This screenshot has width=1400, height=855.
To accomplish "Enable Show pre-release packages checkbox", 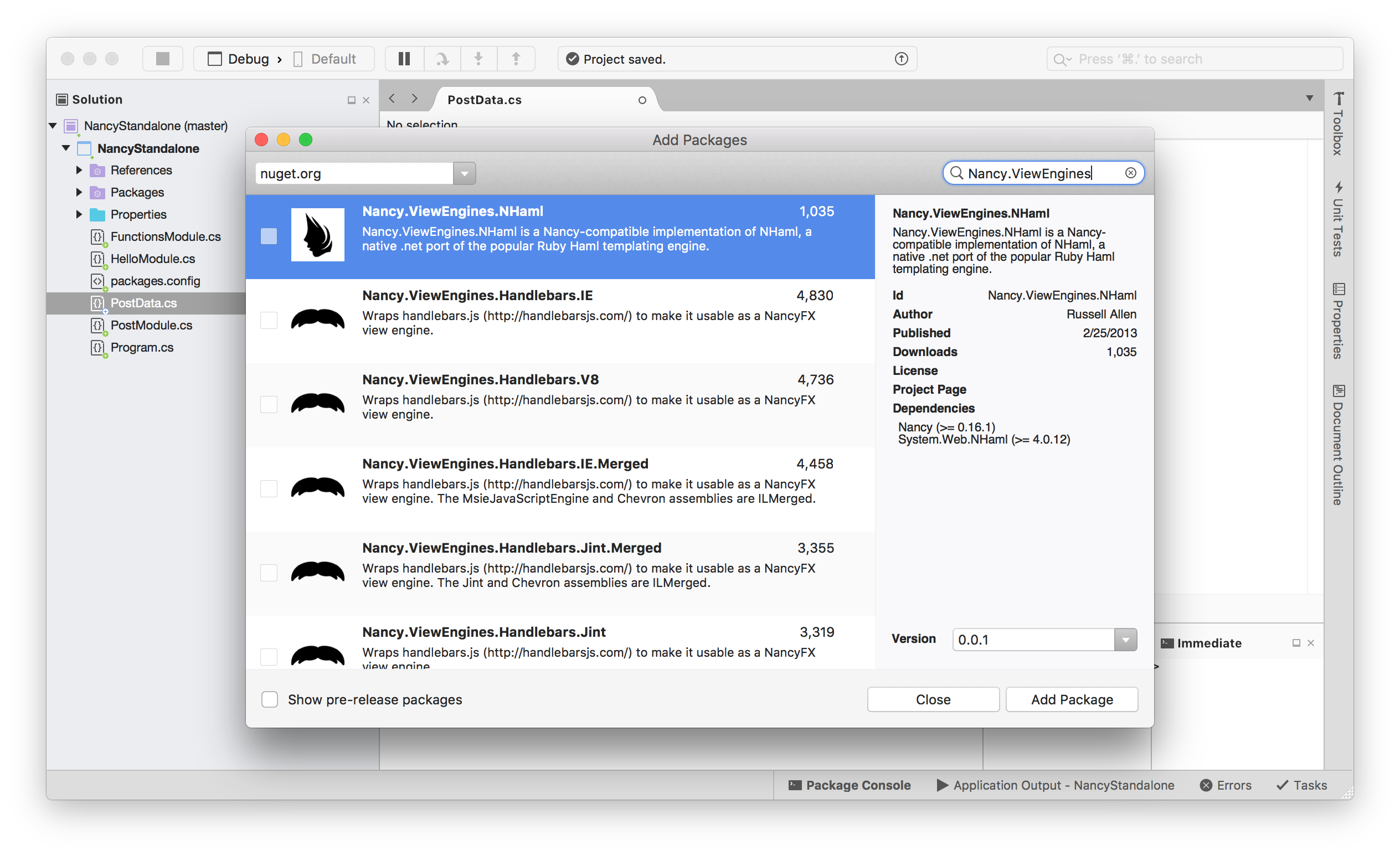I will (269, 699).
